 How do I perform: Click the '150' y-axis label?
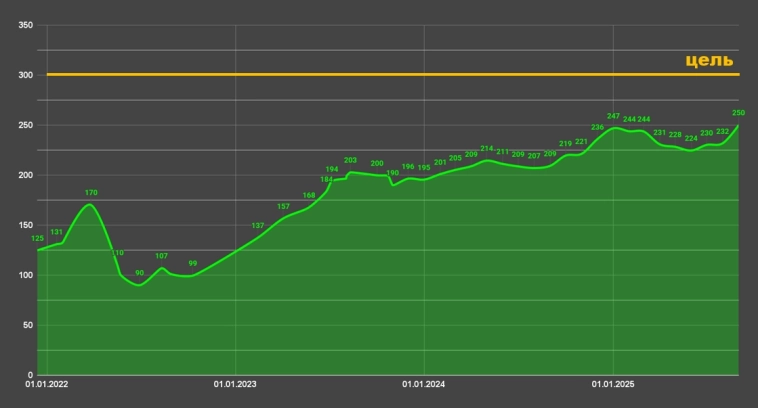(x=26, y=225)
